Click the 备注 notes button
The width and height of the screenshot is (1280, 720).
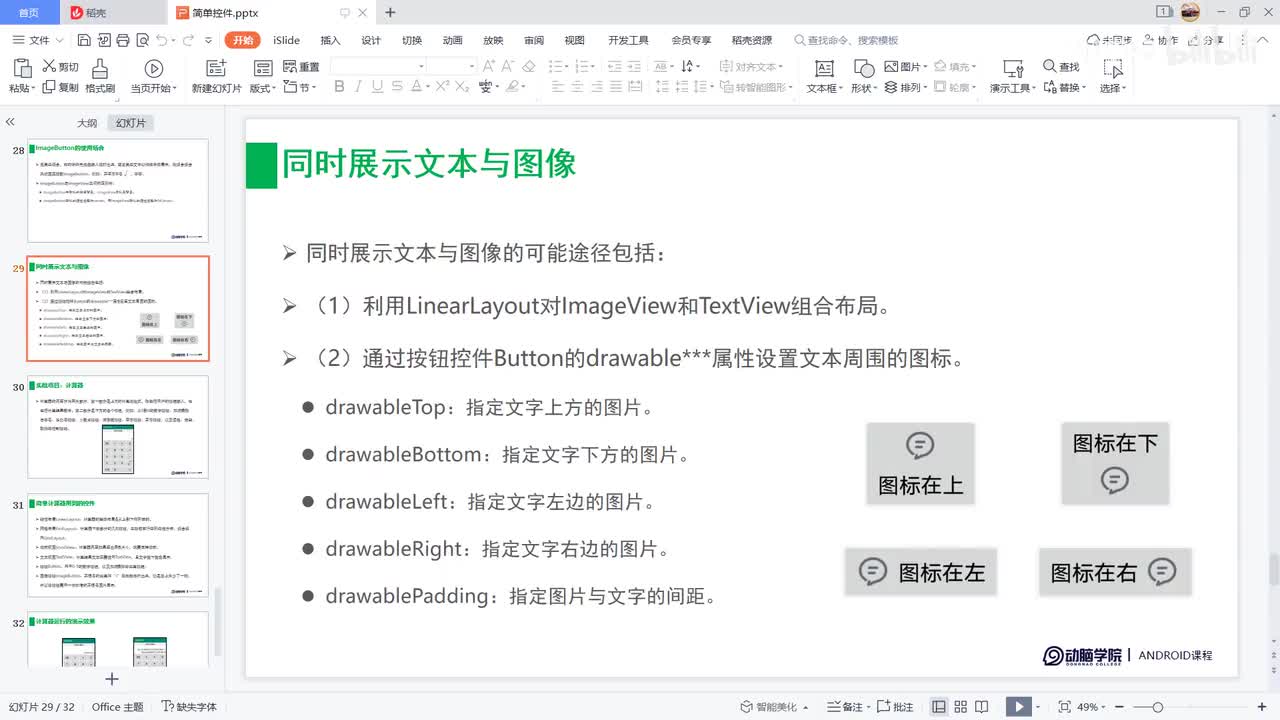pyautogui.click(x=846, y=707)
